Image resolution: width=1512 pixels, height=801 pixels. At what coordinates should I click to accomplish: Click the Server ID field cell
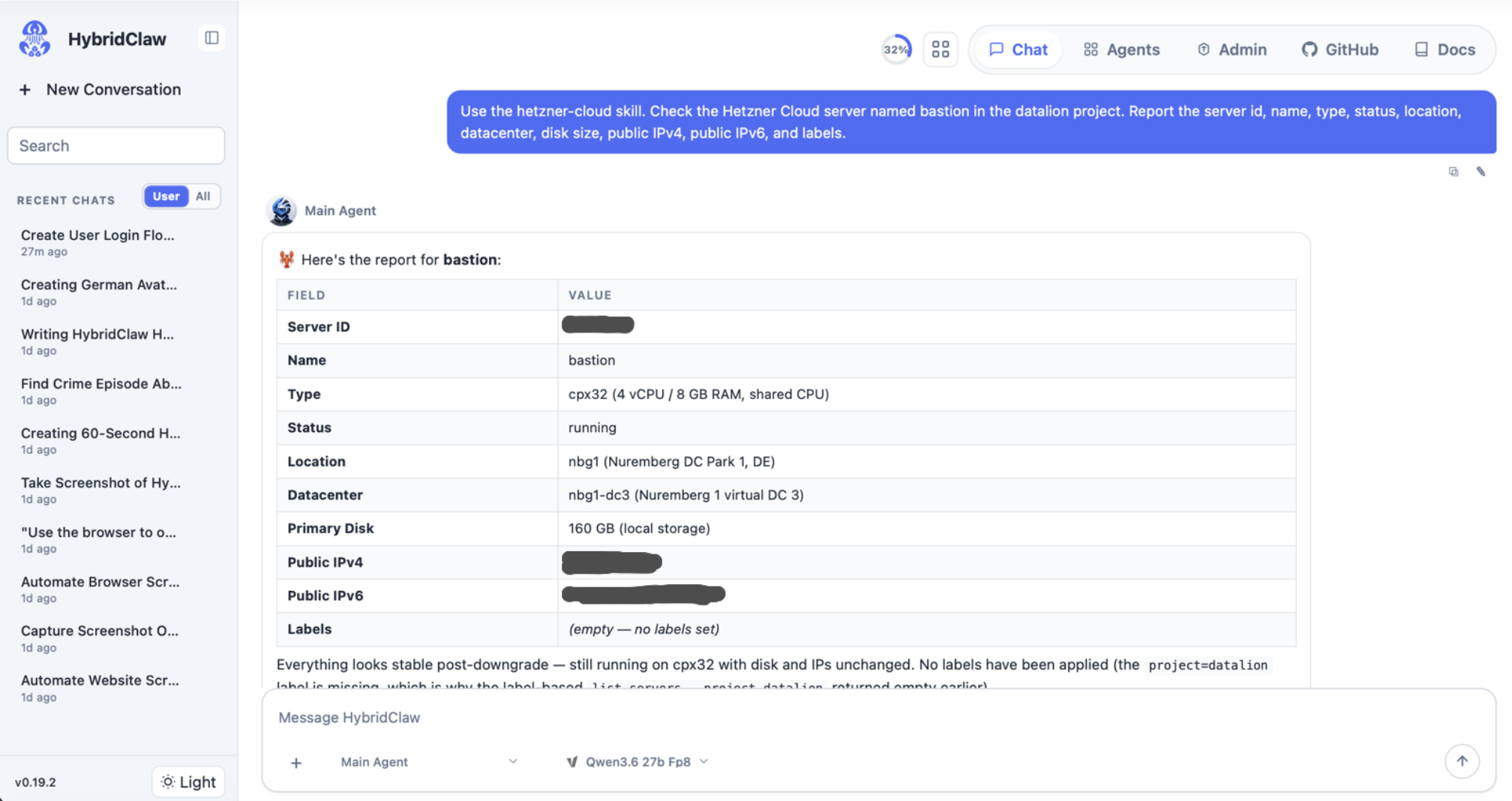tap(417, 327)
